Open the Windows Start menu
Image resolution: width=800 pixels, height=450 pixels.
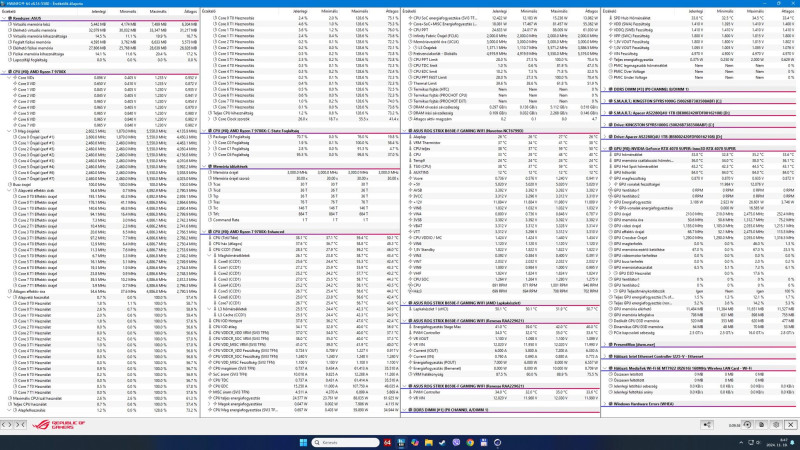pyautogui.click(x=303, y=442)
